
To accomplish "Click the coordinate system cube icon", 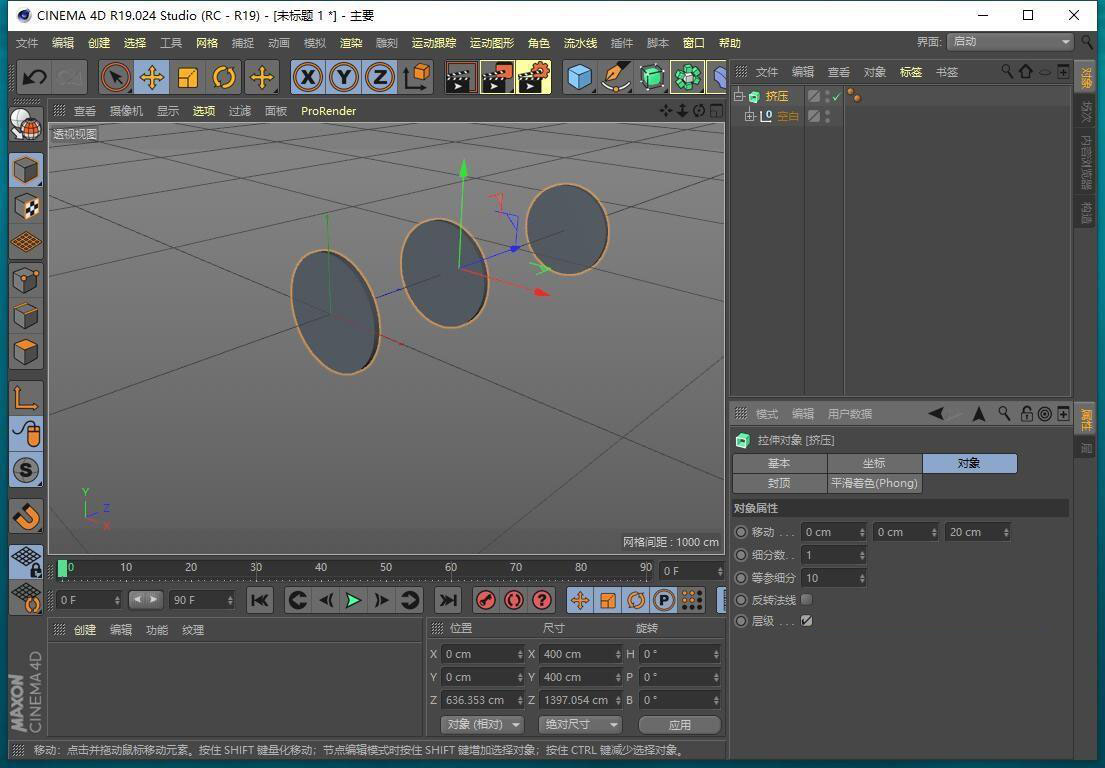I will (417, 77).
